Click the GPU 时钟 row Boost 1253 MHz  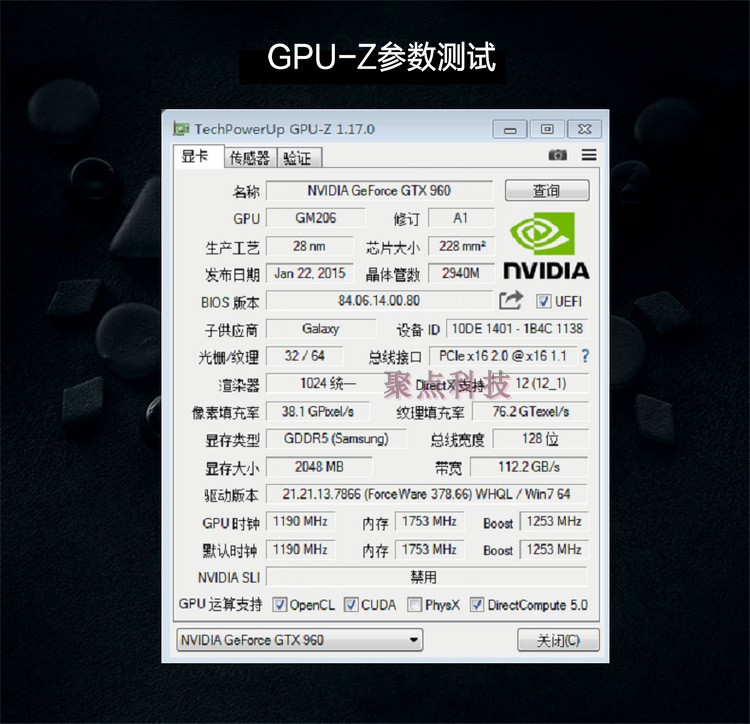[x=554, y=521]
